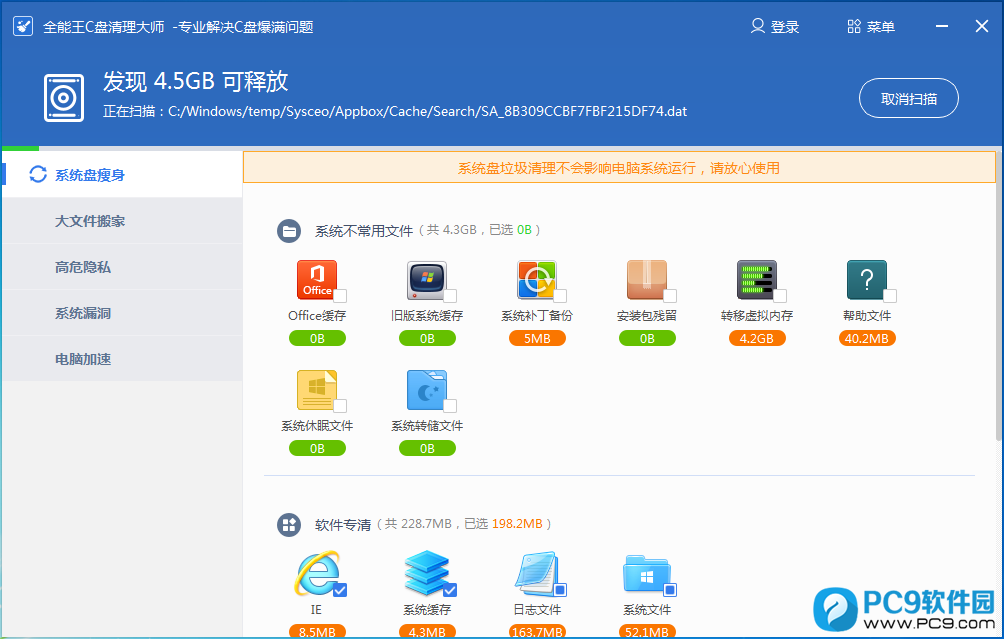Click the 转移虚拟内存 icon
The image size is (1004, 639).
coord(756,280)
